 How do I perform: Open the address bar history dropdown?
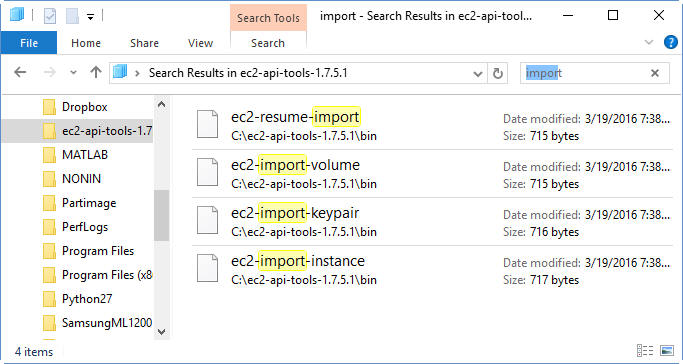click(477, 74)
